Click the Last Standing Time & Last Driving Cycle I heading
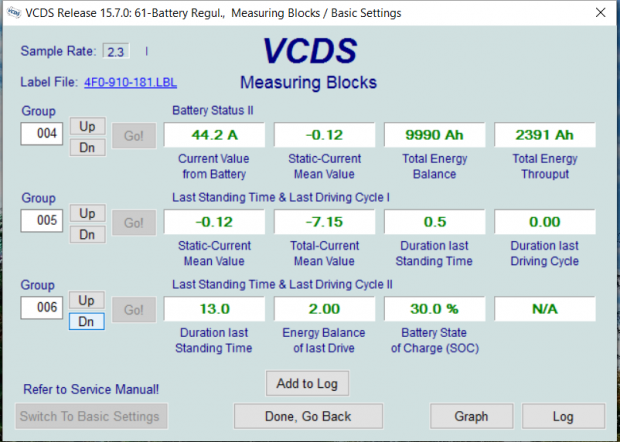The image size is (620, 442). [x=281, y=197]
